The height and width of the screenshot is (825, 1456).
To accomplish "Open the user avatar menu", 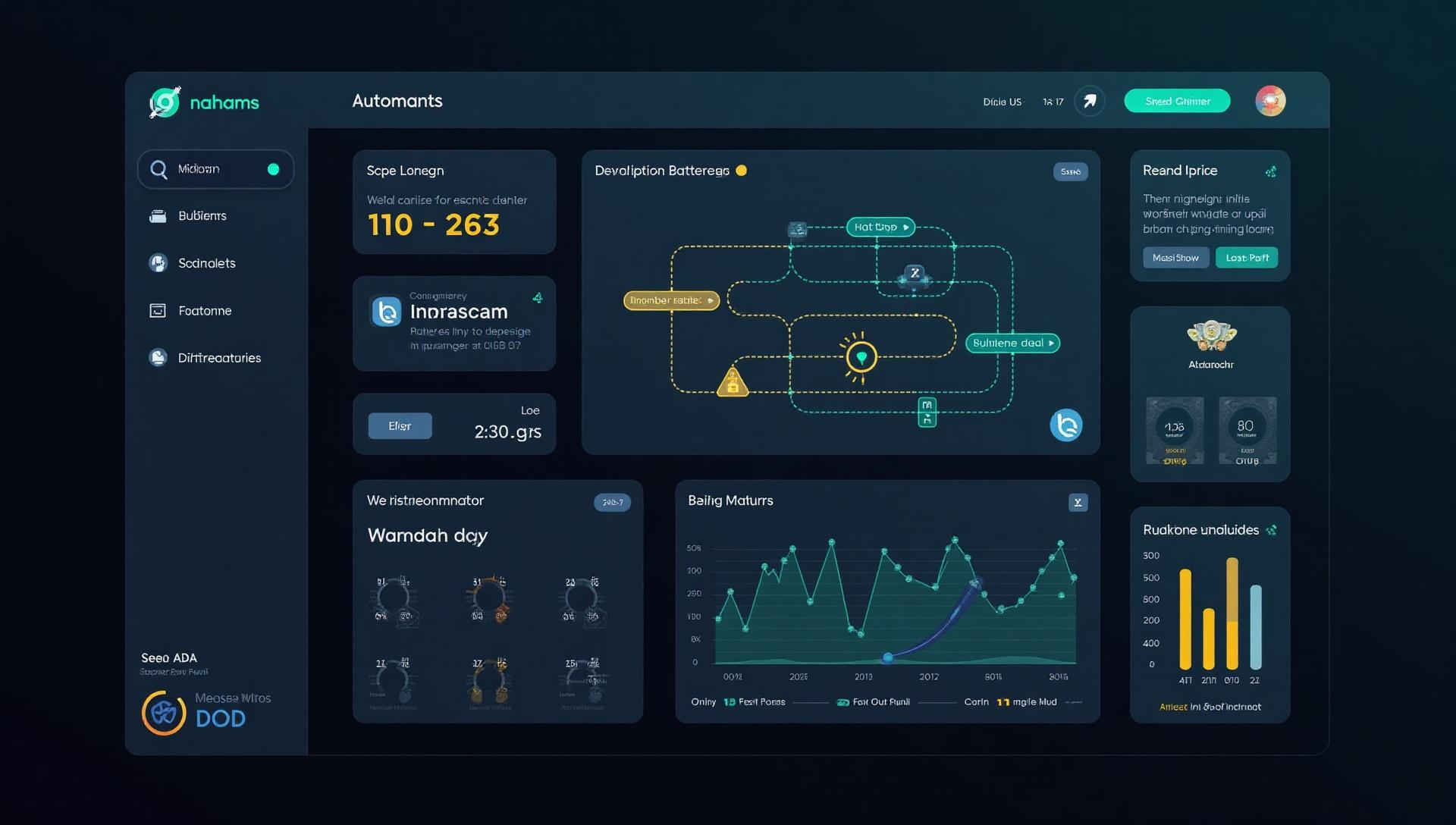I will point(1270,101).
